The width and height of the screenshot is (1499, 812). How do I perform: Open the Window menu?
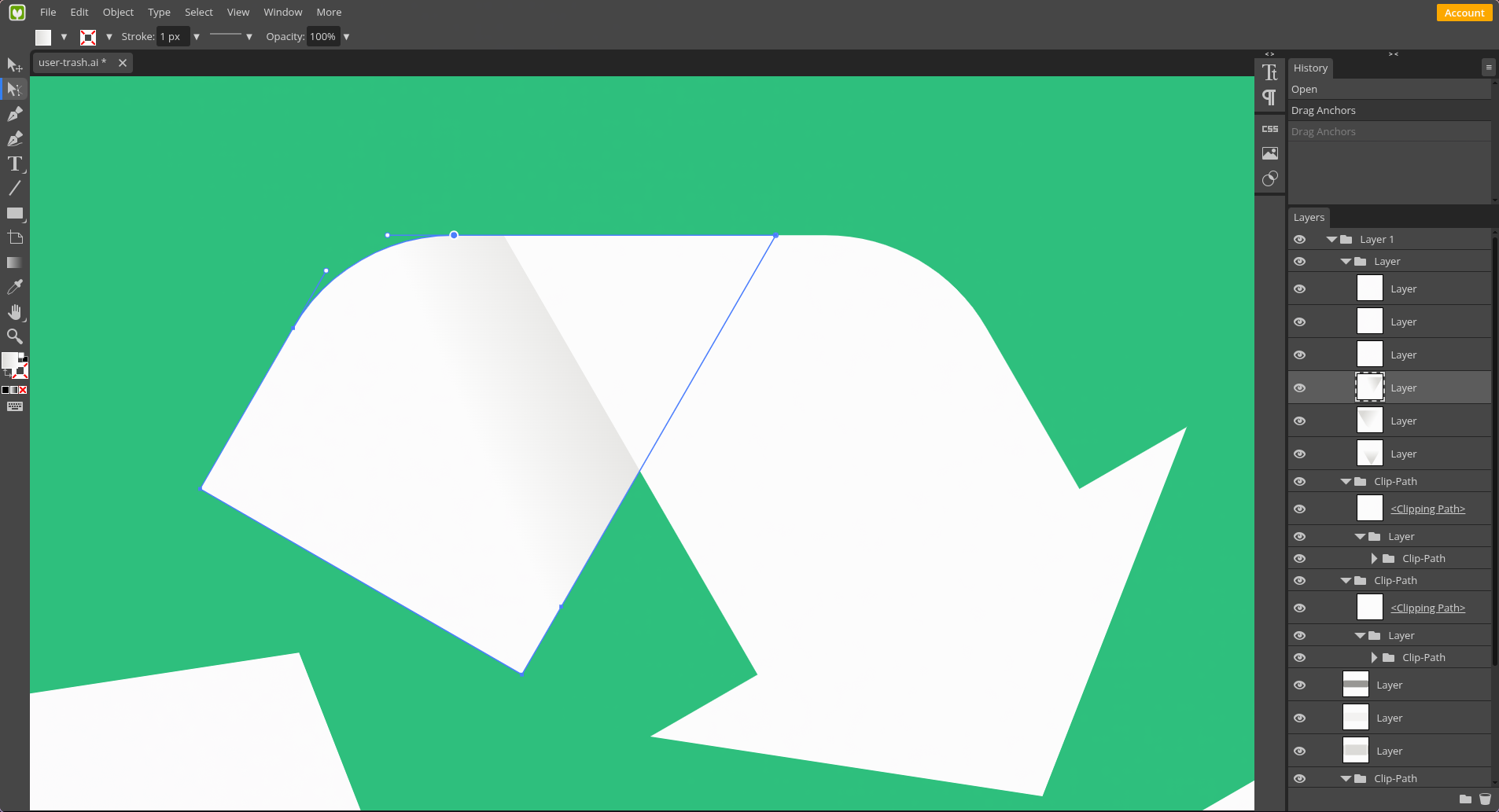coord(282,12)
